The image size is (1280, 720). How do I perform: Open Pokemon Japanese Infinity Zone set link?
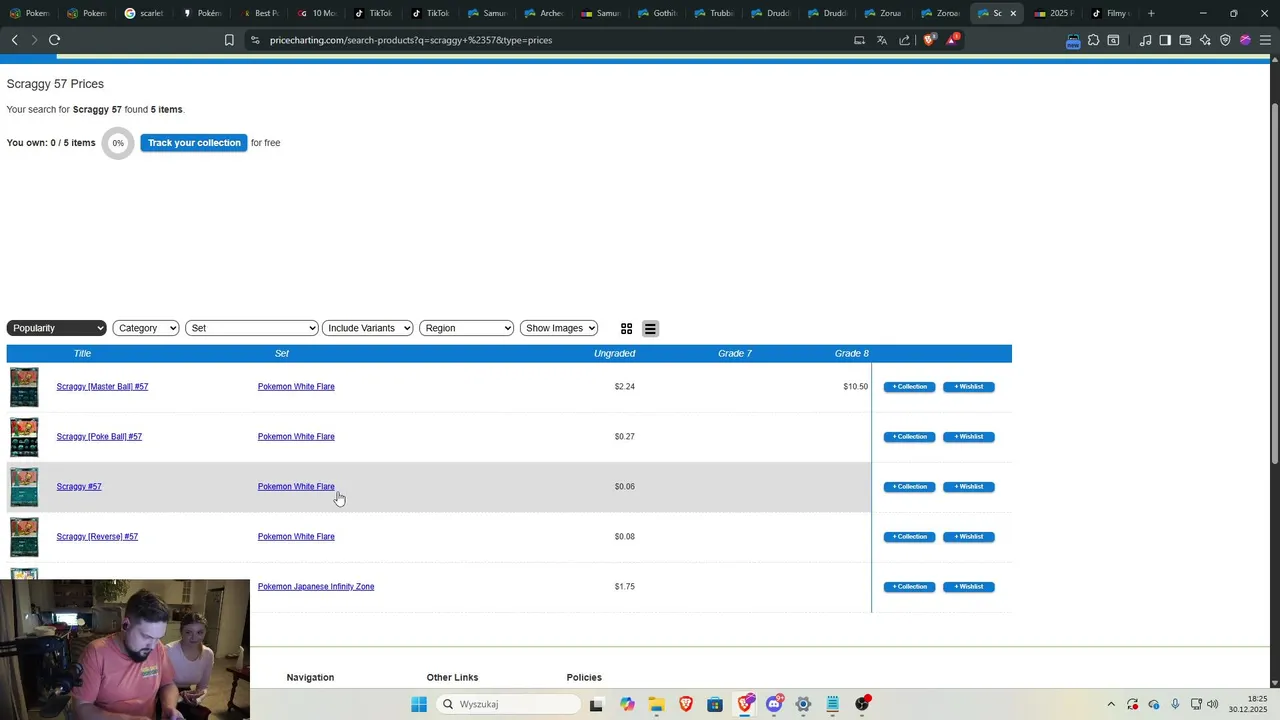click(316, 587)
